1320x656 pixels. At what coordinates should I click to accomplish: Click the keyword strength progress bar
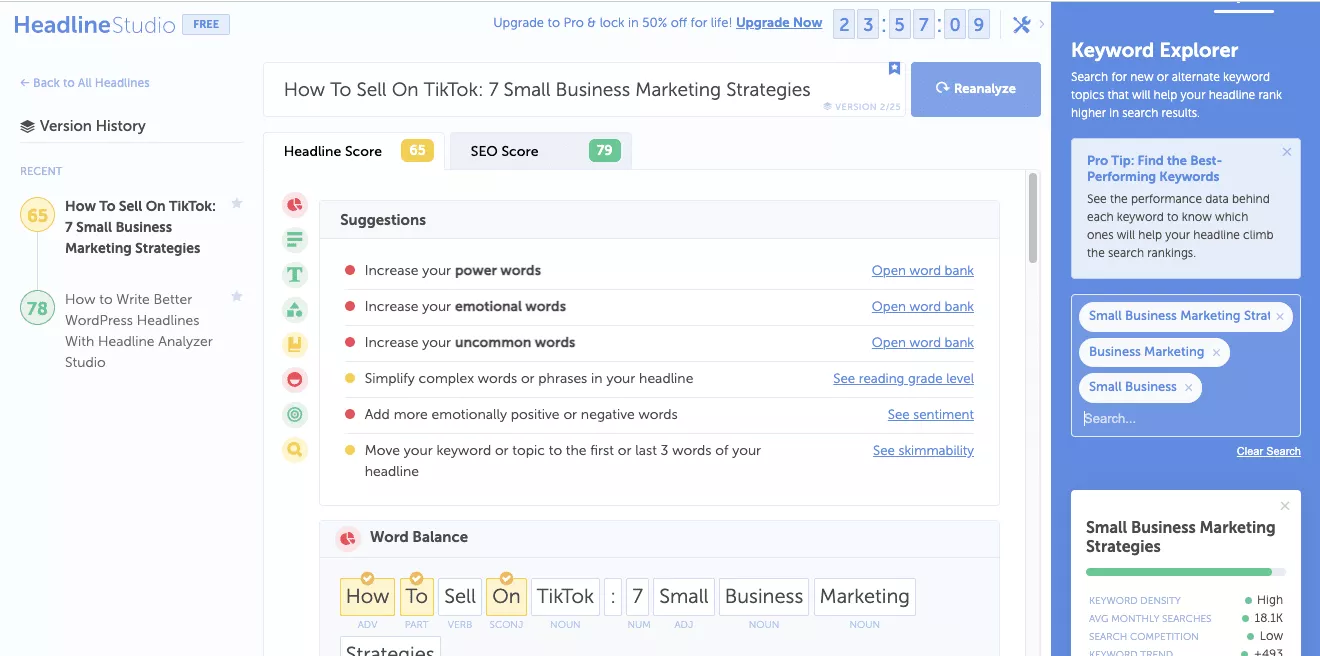[x=1186, y=572]
